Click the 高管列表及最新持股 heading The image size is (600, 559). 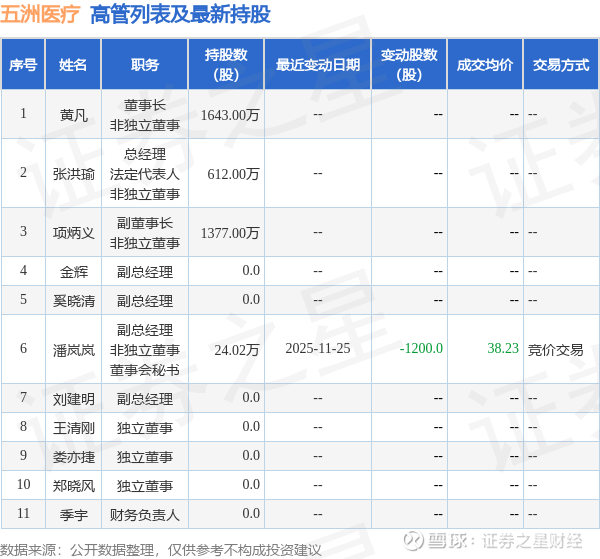click(x=180, y=15)
